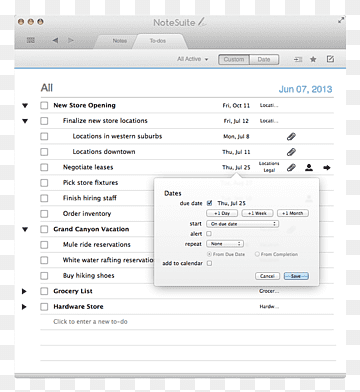This screenshot has height=392, width=360.
Task: Open attachment on Locations in western suburbs
Action: point(291,136)
